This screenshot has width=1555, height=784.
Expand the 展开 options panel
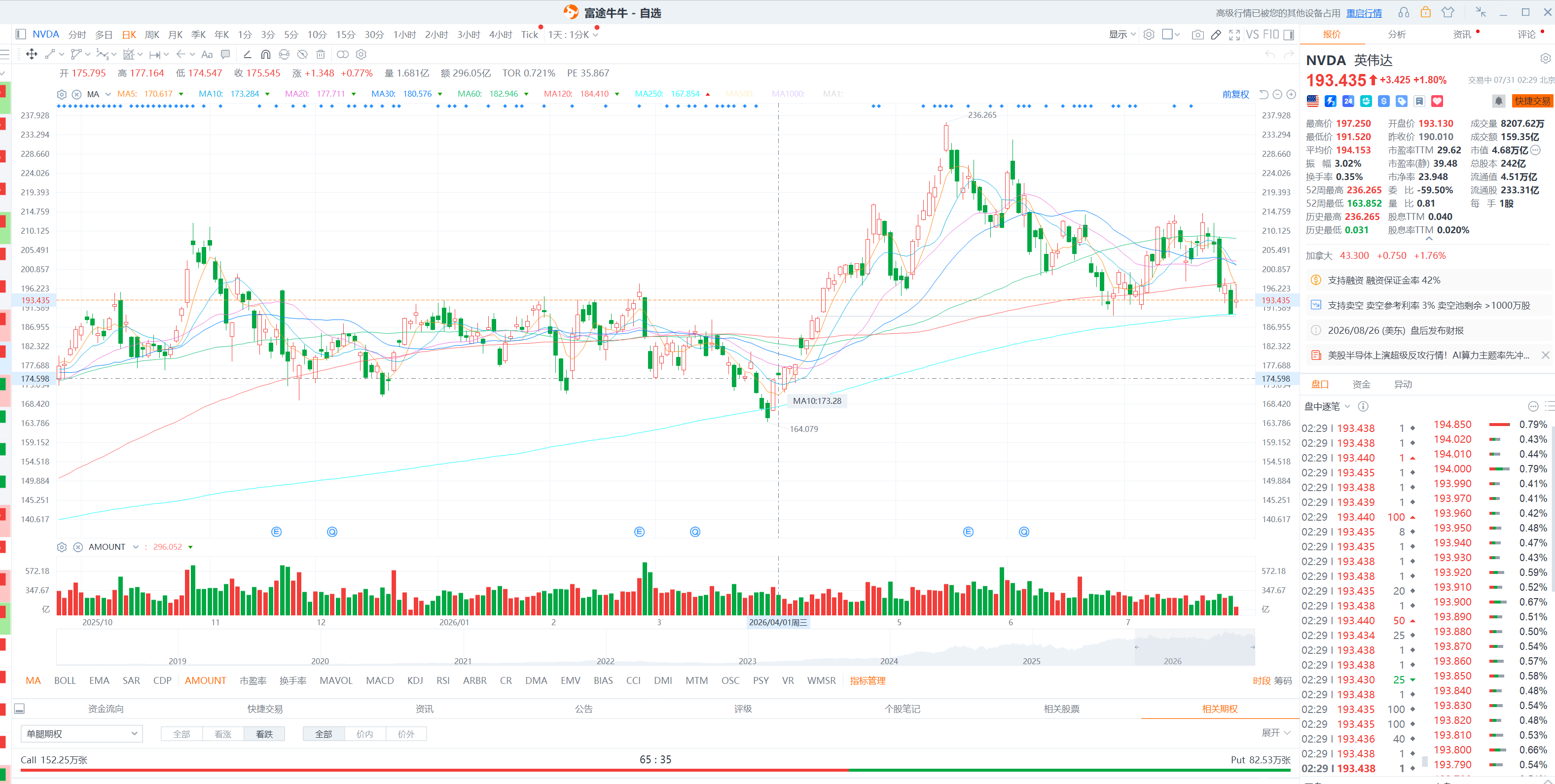tap(1275, 733)
